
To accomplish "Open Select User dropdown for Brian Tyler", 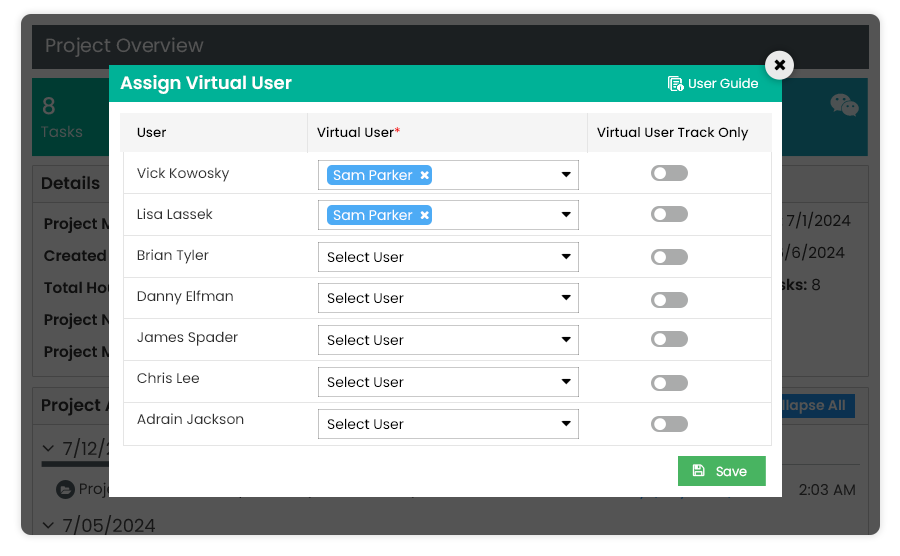I will (x=448, y=257).
